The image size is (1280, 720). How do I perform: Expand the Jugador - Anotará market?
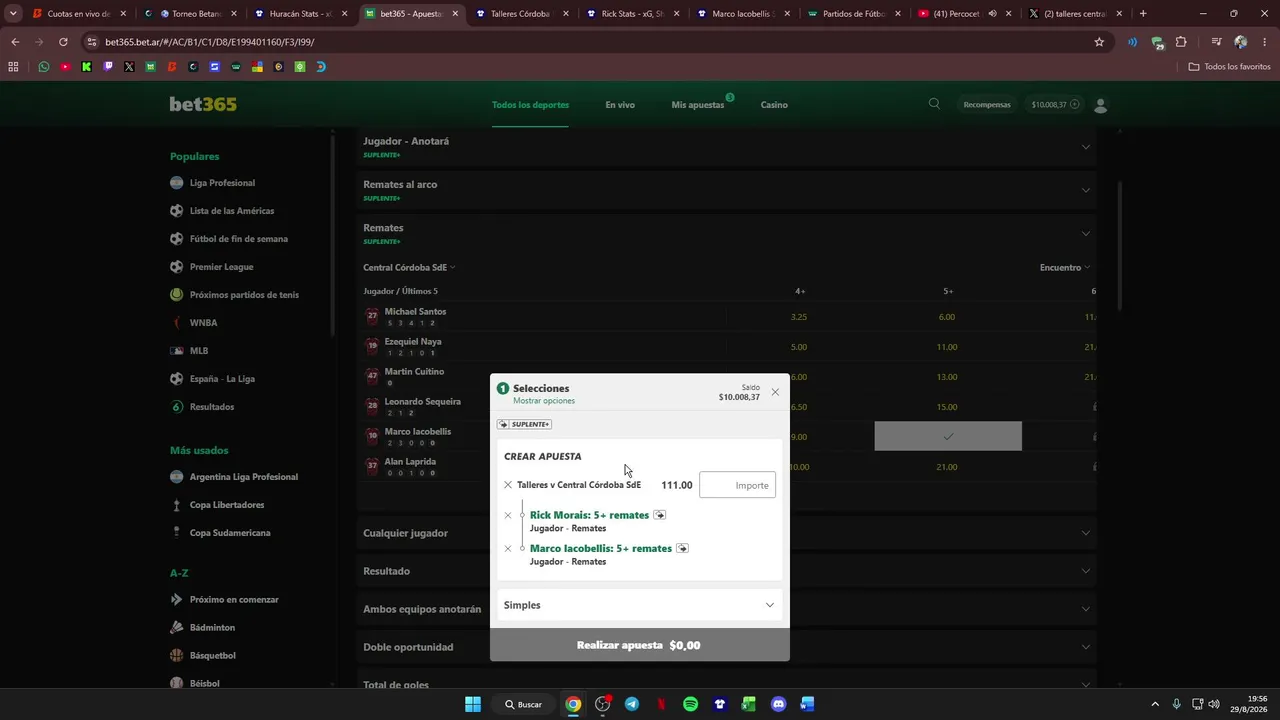[726, 147]
